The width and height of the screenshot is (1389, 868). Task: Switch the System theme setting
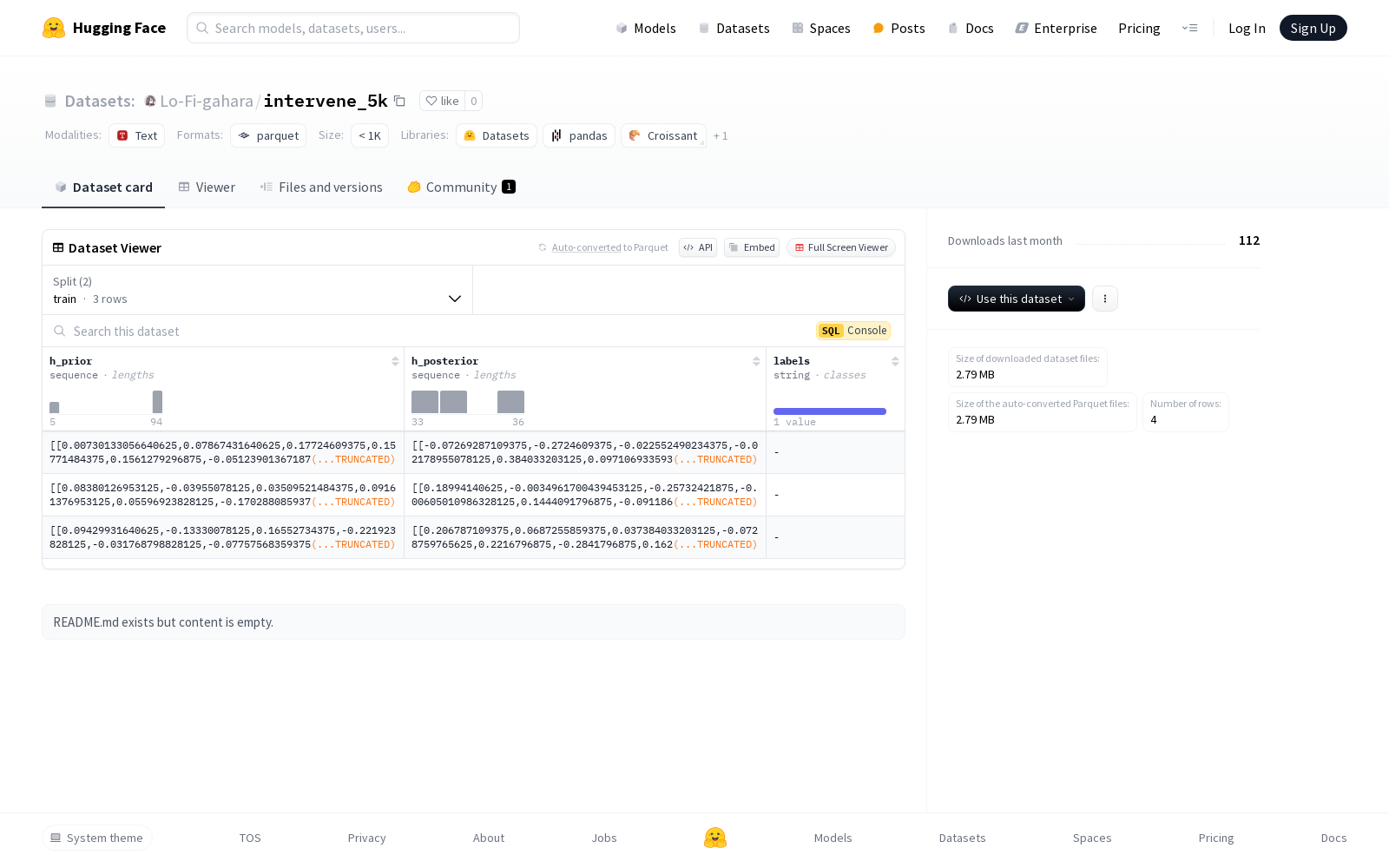point(97,838)
